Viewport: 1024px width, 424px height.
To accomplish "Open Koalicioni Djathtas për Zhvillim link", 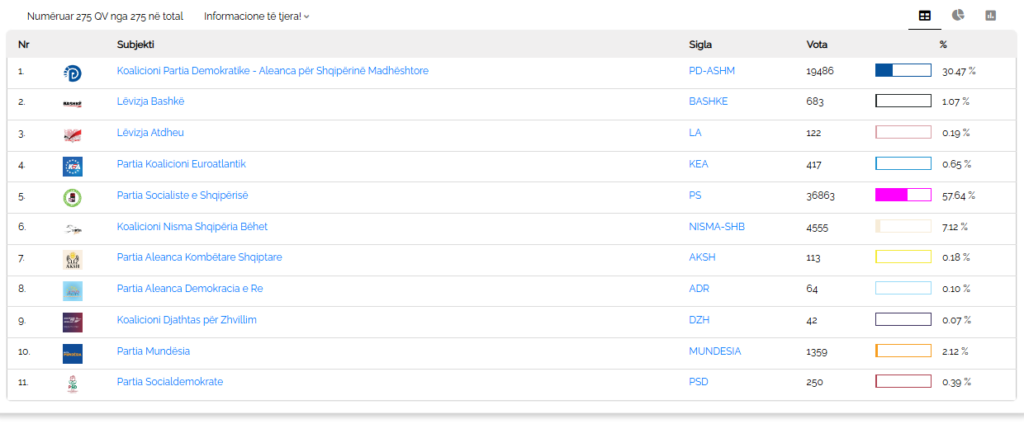I will point(188,320).
